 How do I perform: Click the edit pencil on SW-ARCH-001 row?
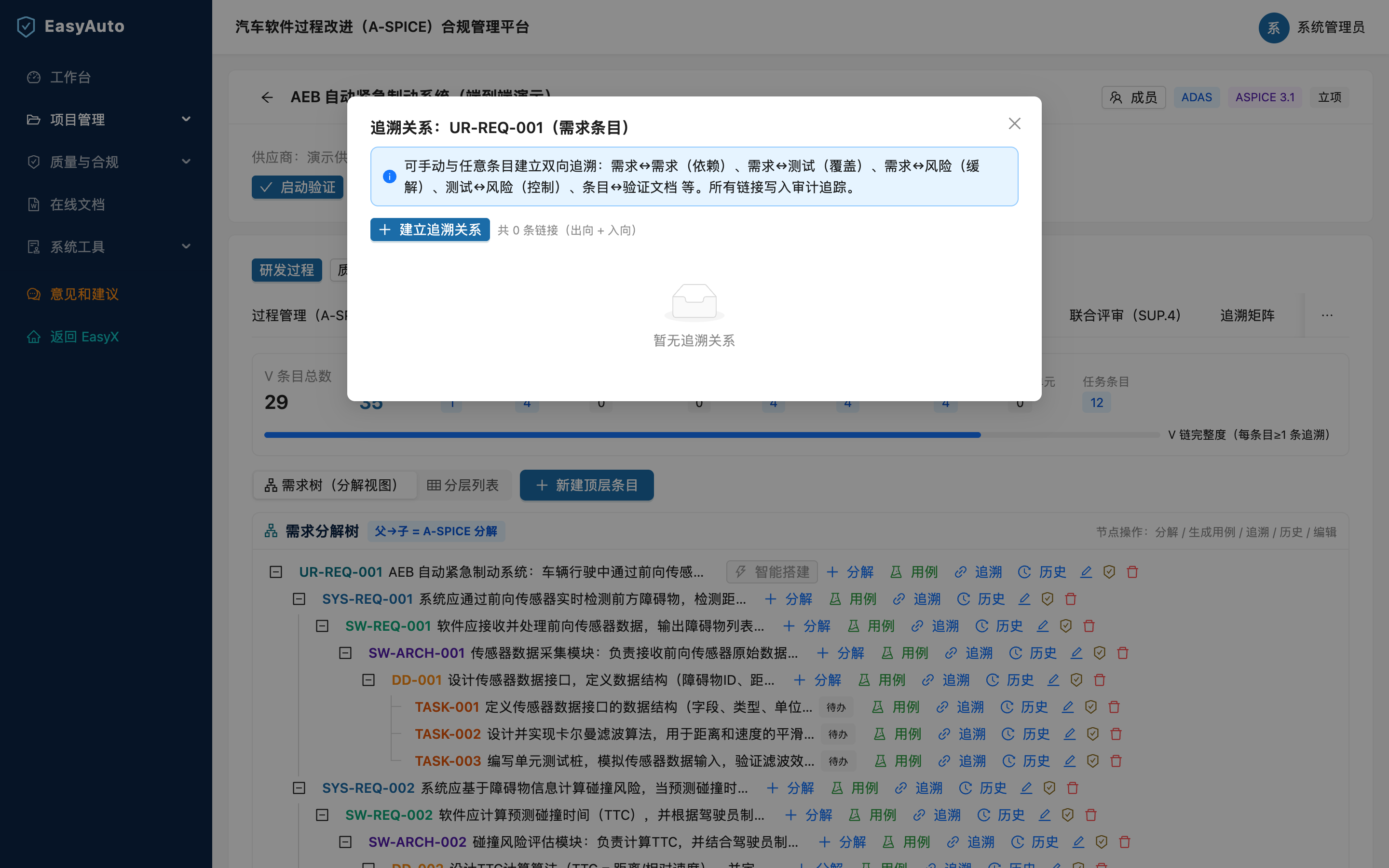[1076, 653]
